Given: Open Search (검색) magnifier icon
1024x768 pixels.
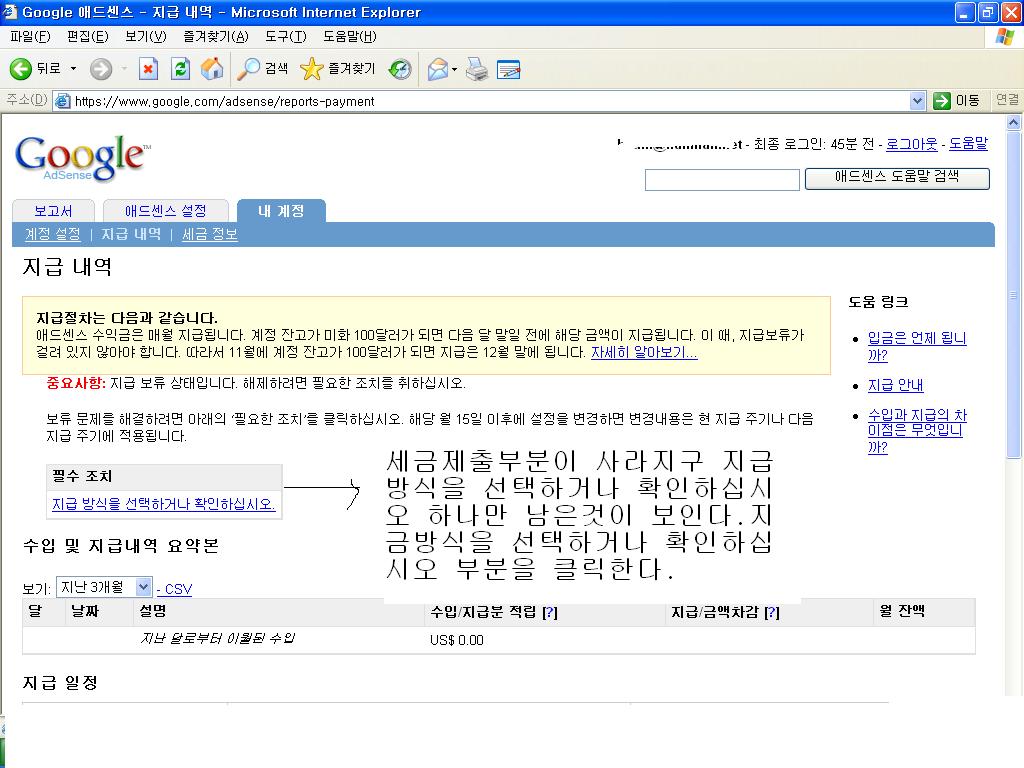Looking at the screenshot, I should 248,69.
